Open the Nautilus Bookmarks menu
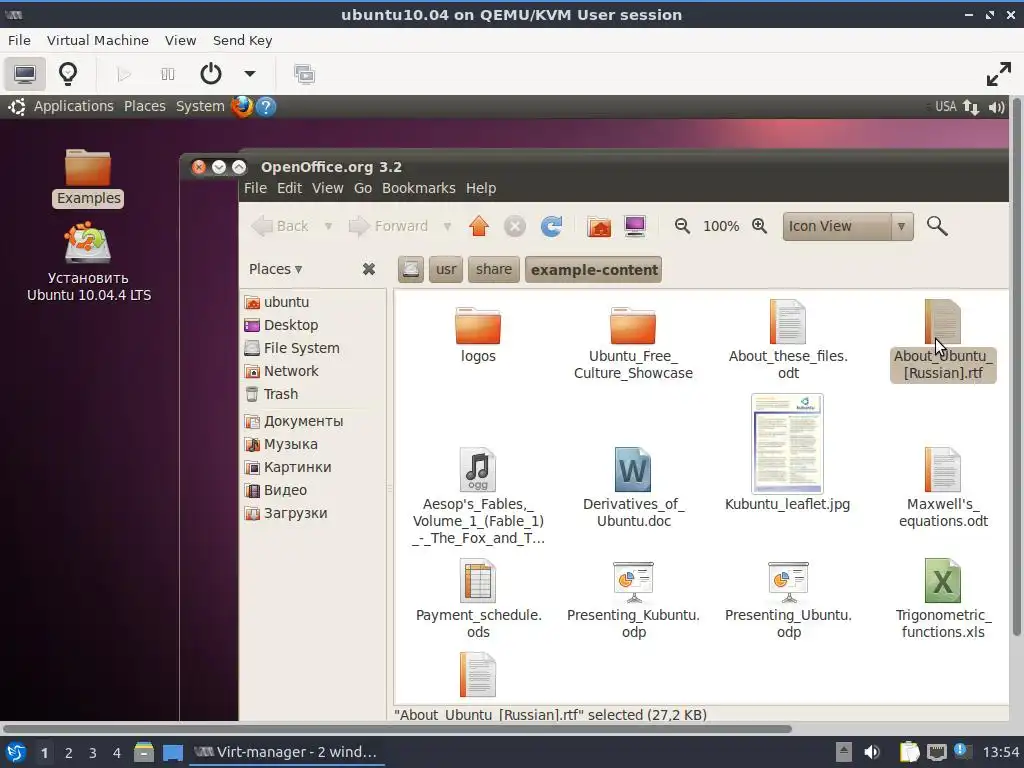 click(x=419, y=188)
